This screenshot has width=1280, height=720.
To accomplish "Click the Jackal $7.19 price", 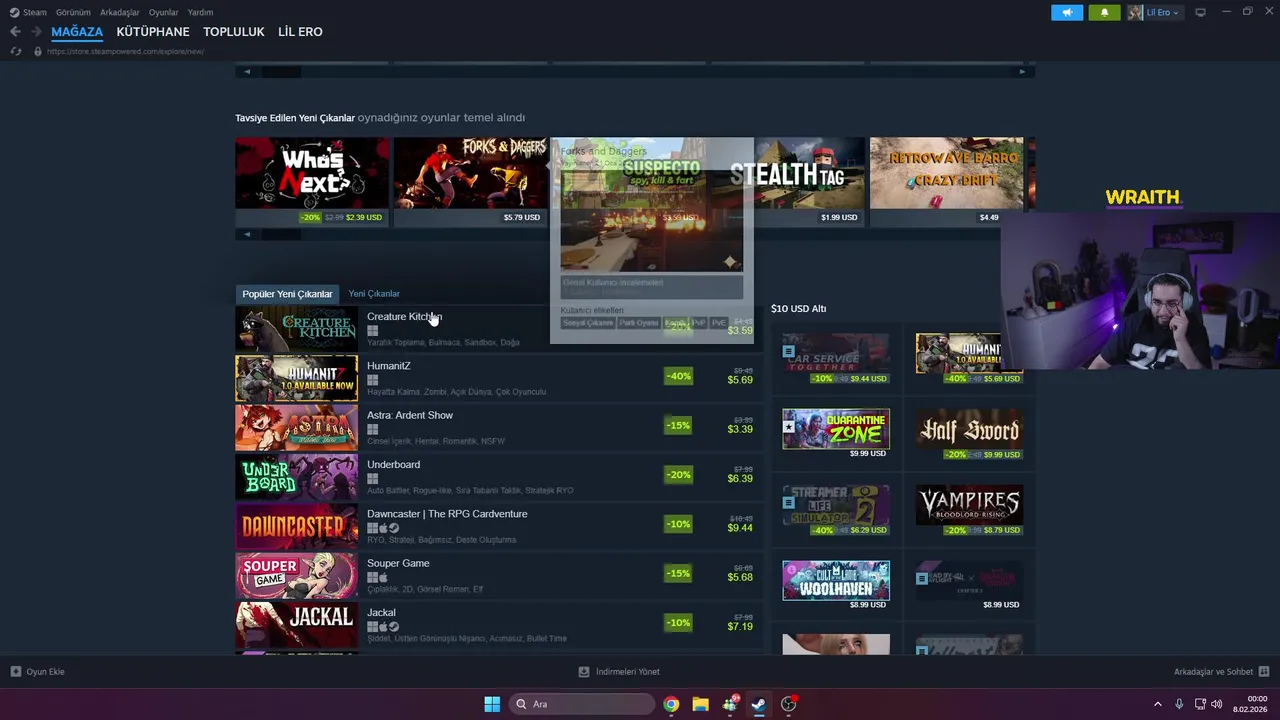I will tap(740, 627).
